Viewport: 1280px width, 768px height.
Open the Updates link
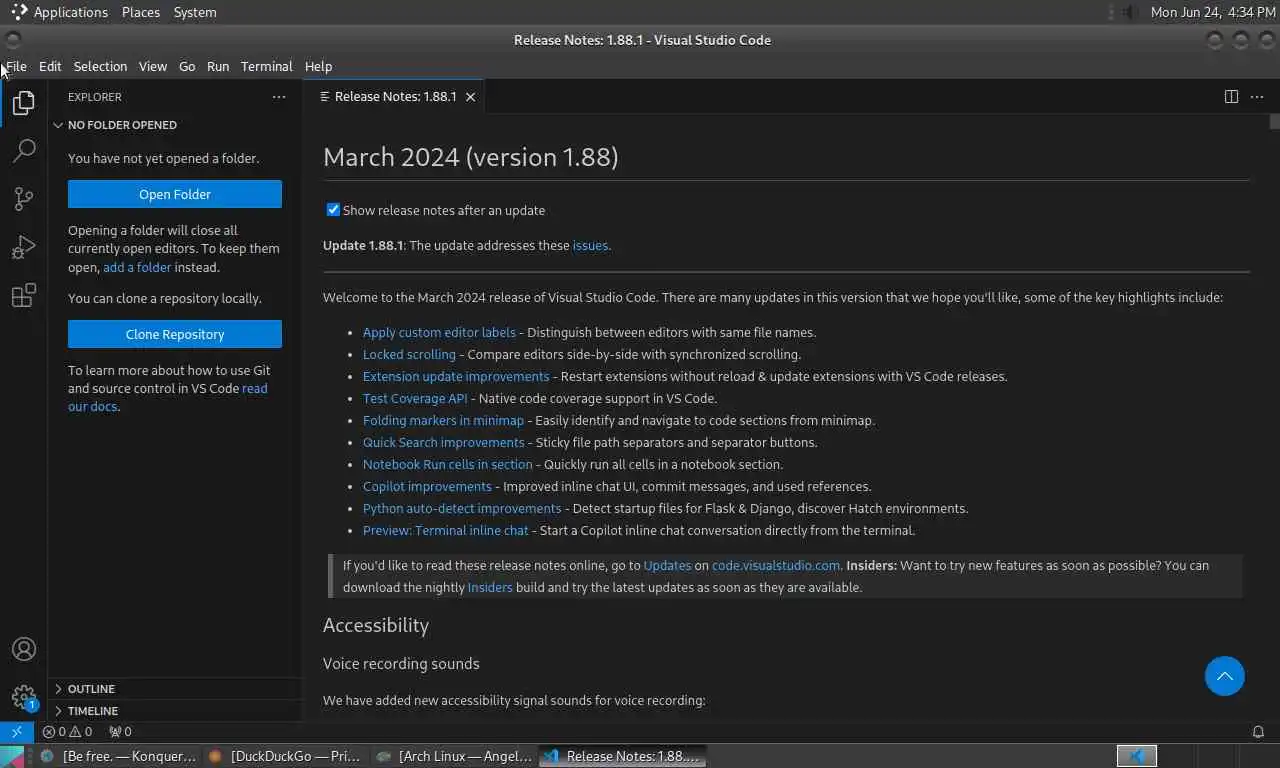667,565
